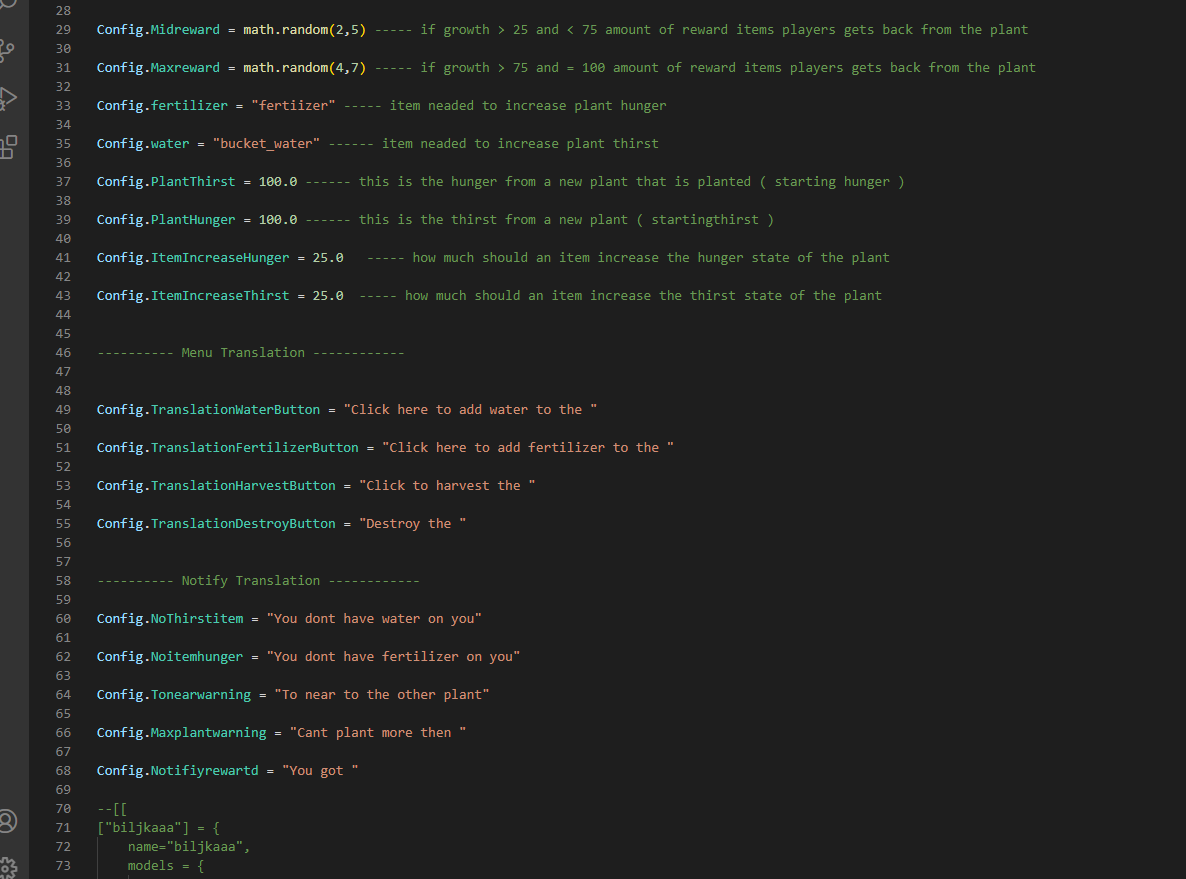Click the string "You got "
The height and width of the screenshot is (879, 1186).
[320, 770]
